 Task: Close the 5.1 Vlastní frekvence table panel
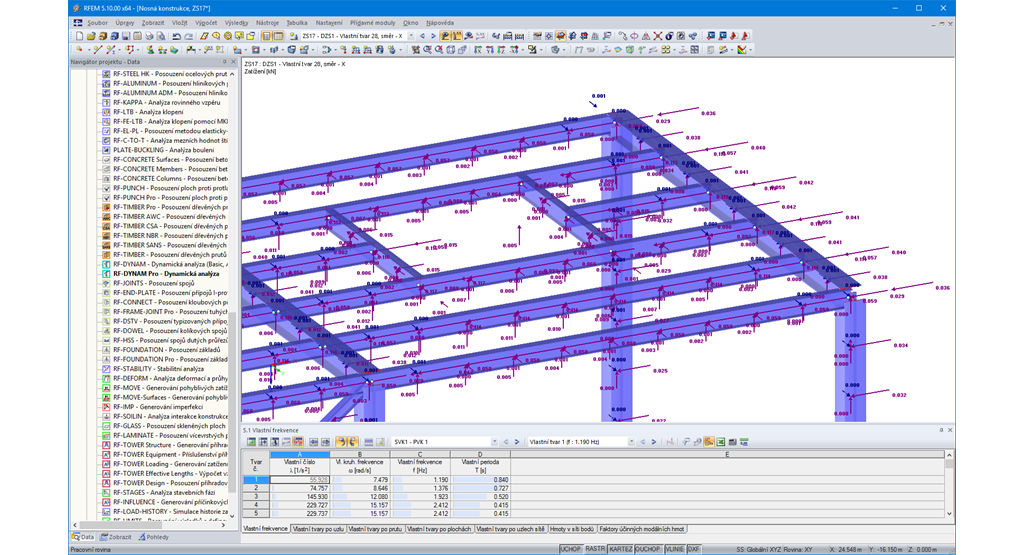(x=950, y=430)
